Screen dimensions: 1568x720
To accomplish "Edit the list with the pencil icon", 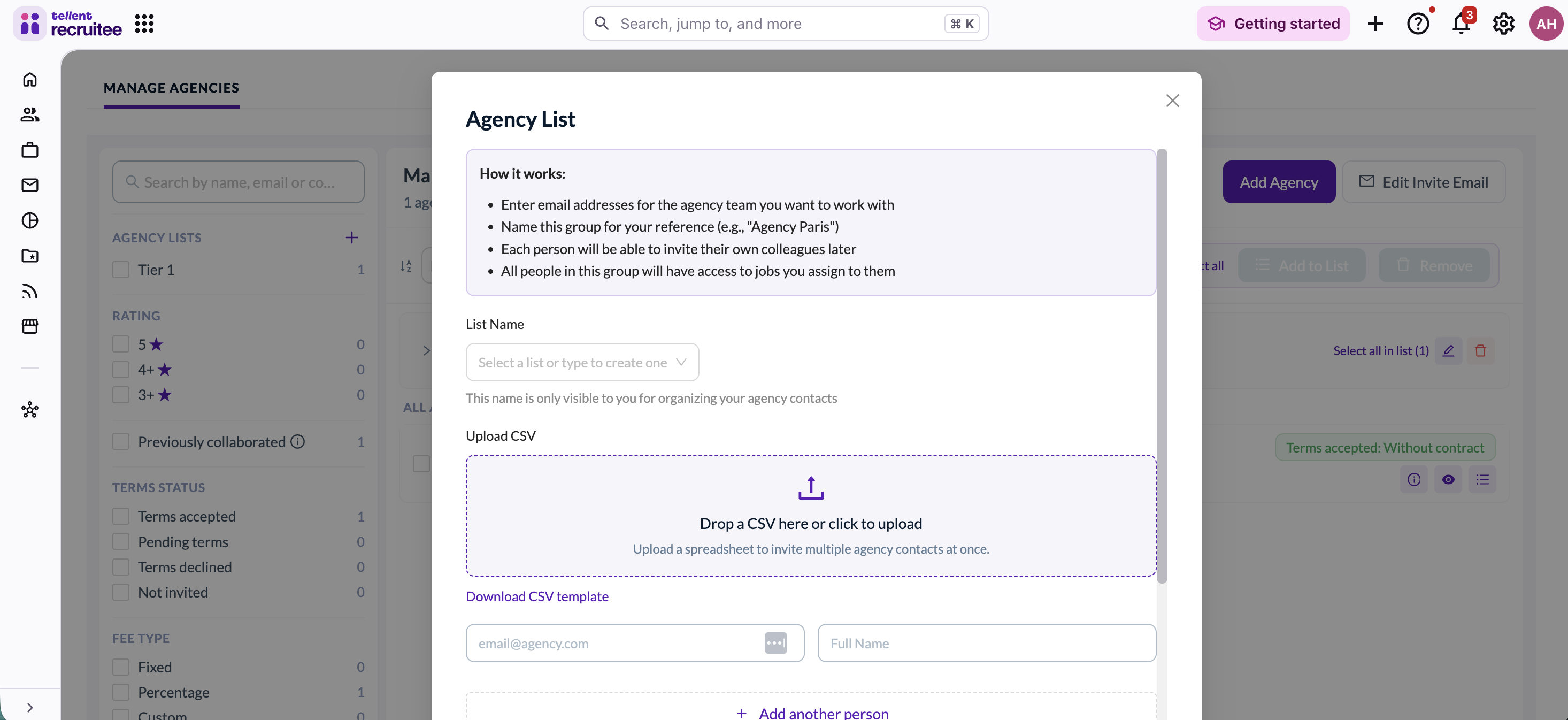I will (1449, 350).
